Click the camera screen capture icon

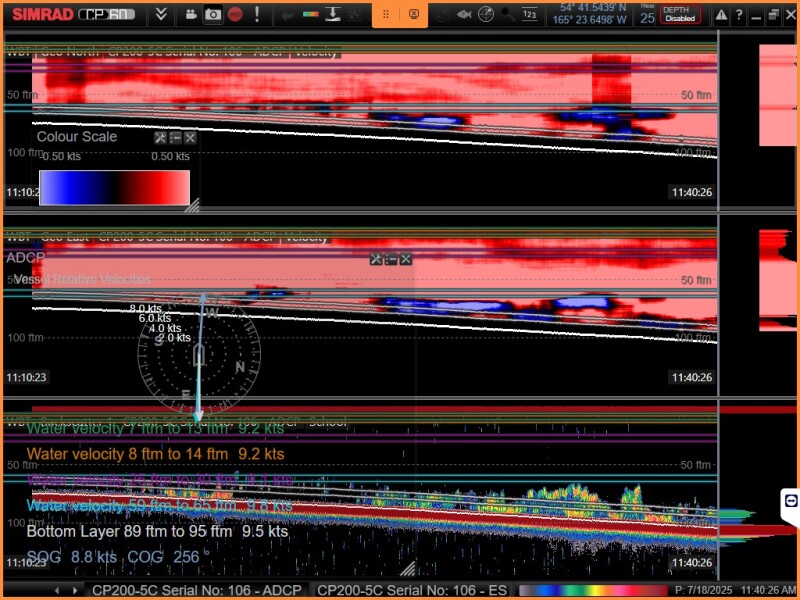[x=212, y=15]
